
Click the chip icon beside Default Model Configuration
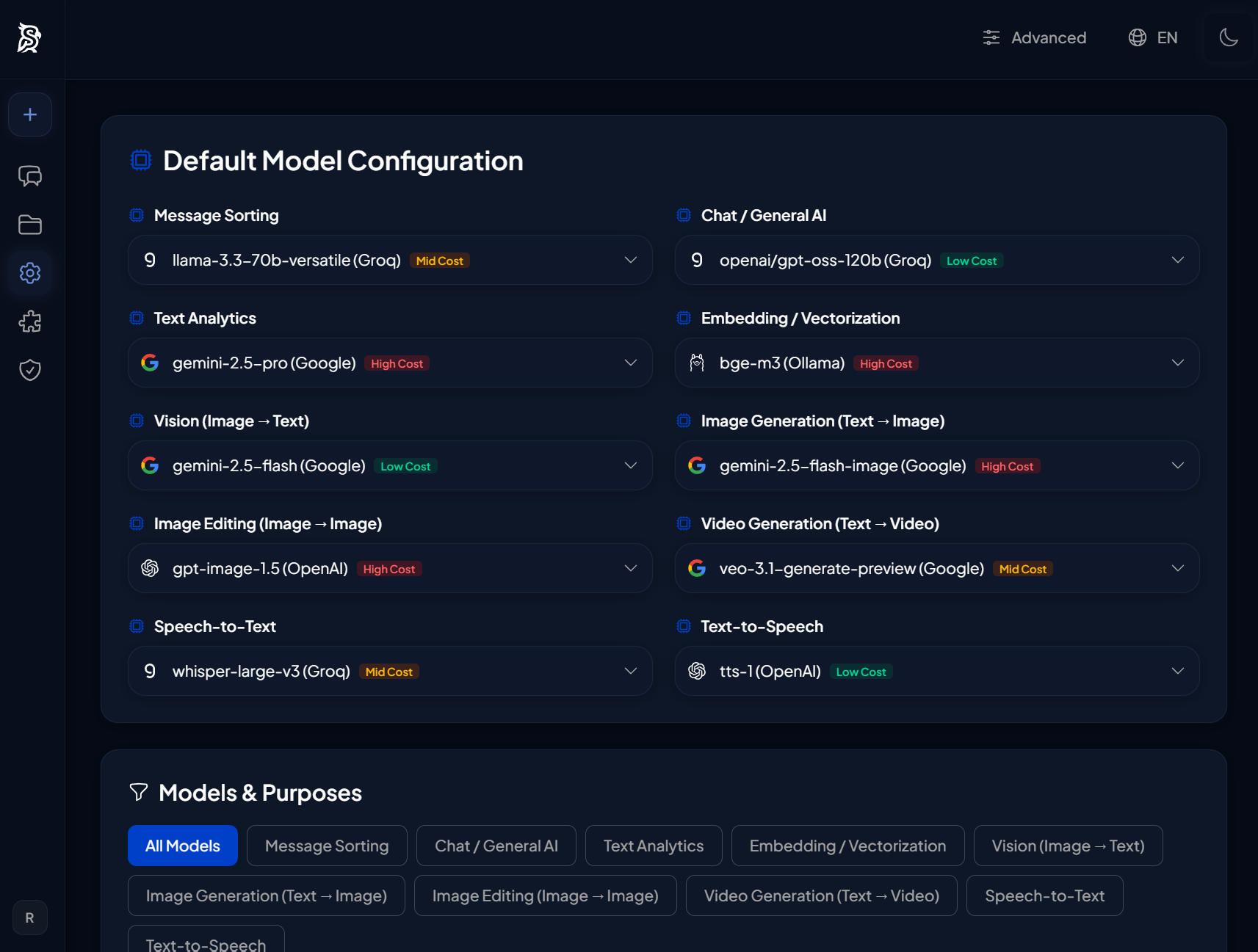point(141,160)
